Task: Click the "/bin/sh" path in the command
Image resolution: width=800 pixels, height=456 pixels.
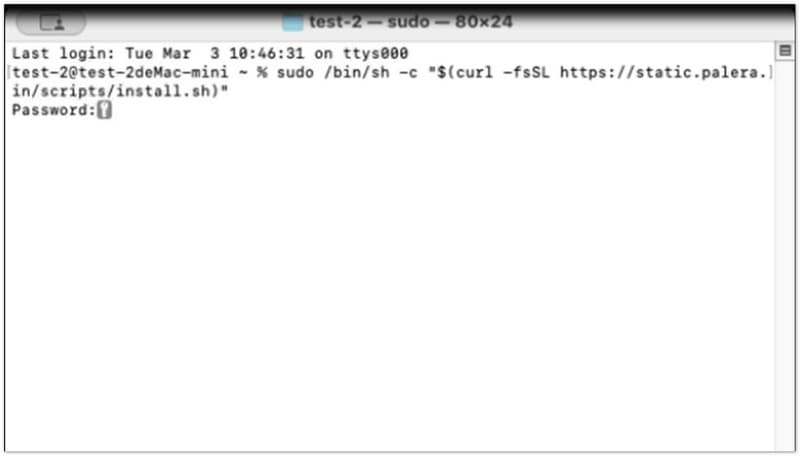Action: pos(357,72)
